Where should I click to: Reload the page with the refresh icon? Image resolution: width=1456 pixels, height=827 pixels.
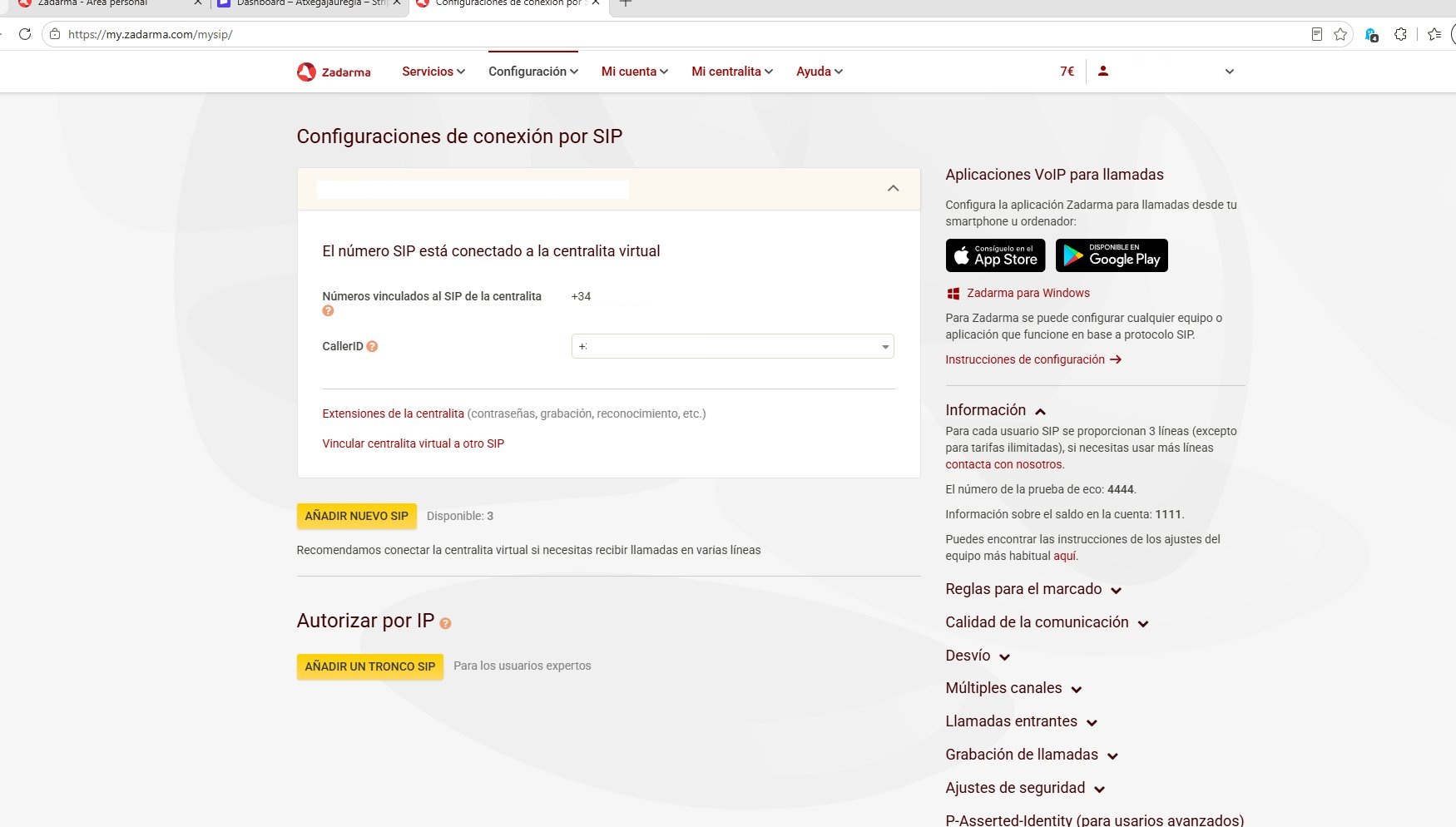point(25,34)
